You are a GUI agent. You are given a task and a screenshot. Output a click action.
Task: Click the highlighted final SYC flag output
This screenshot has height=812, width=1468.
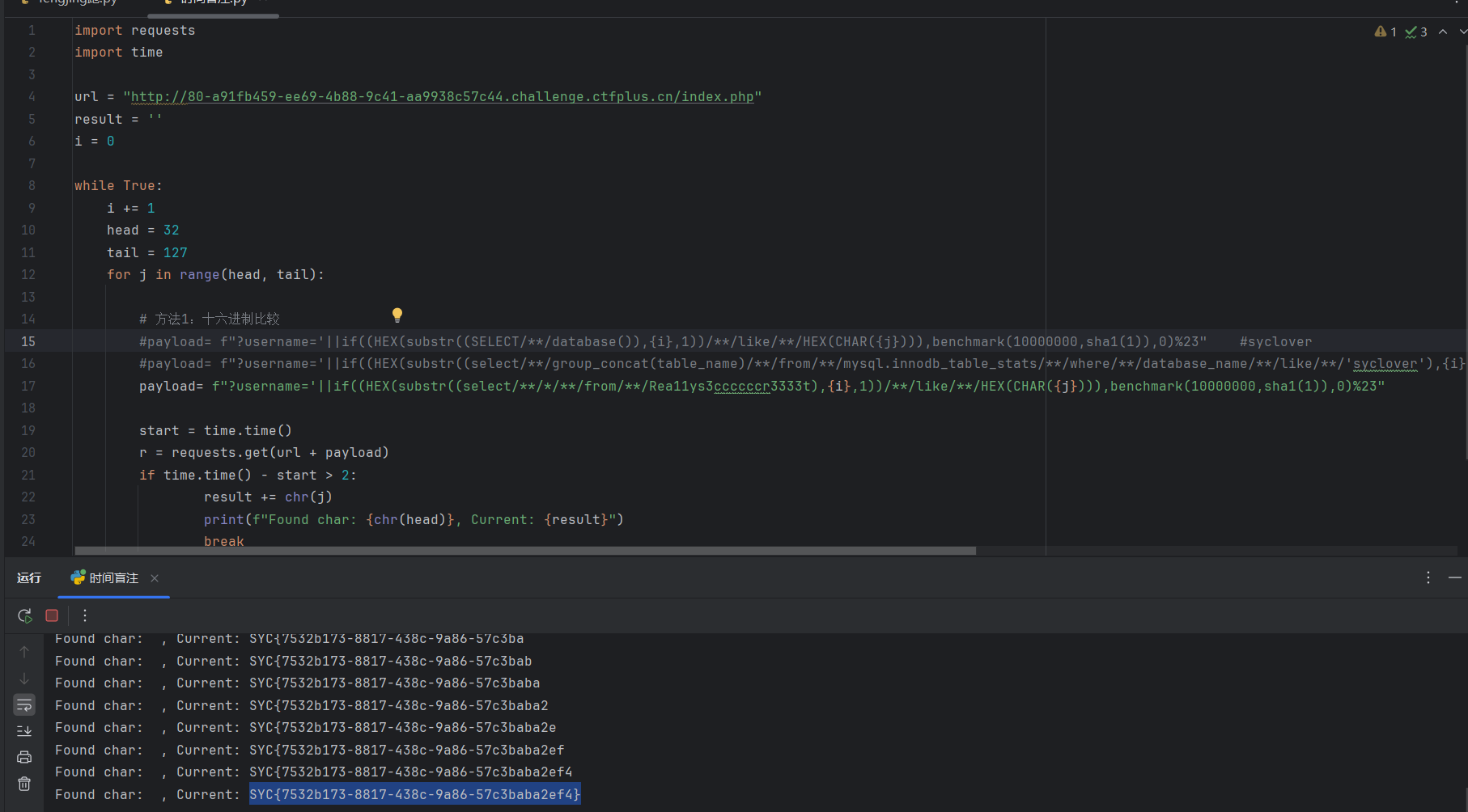click(415, 794)
